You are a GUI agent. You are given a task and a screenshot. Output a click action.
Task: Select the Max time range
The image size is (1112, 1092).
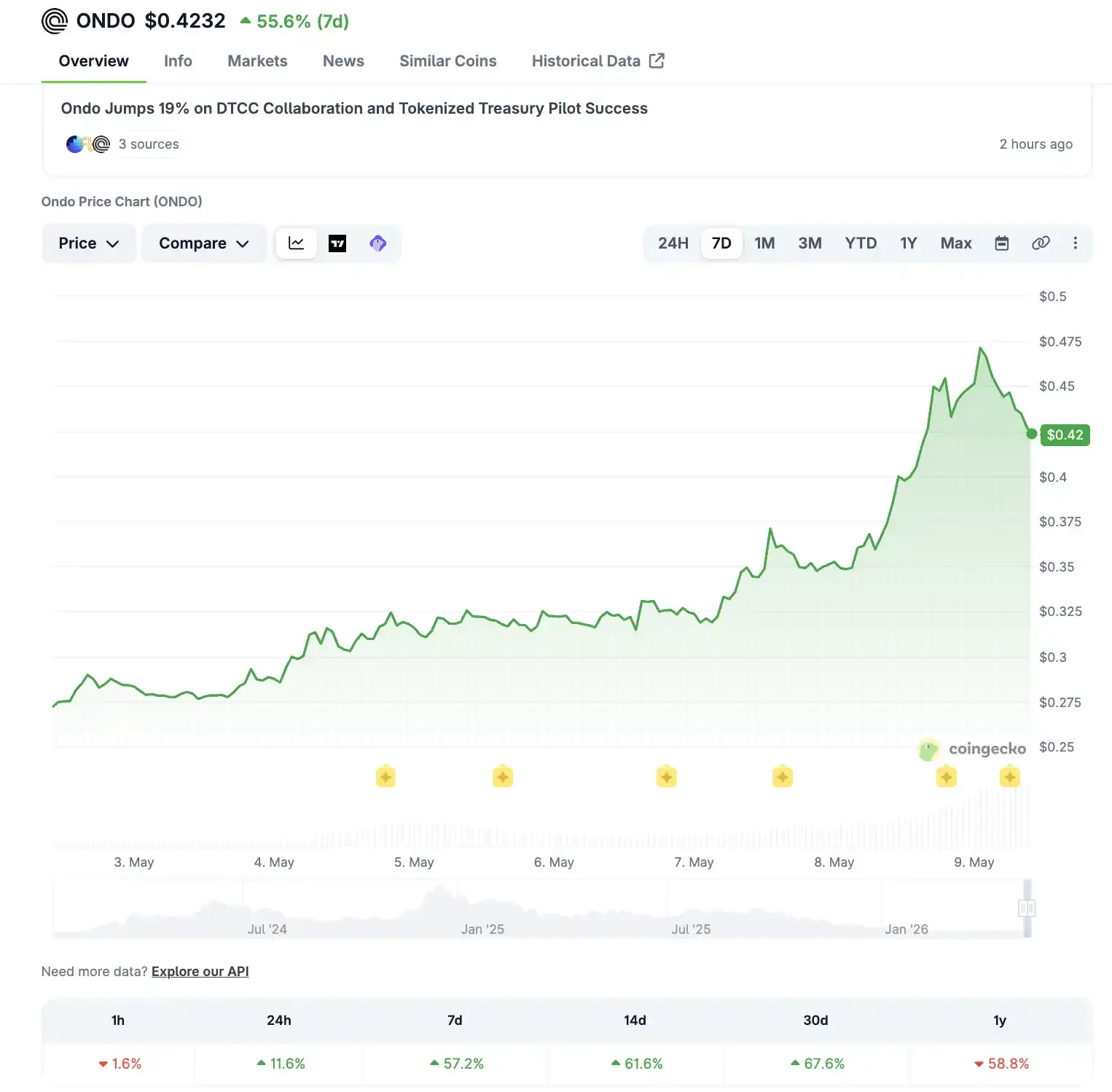pyautogui.click(x=956, y=243)
